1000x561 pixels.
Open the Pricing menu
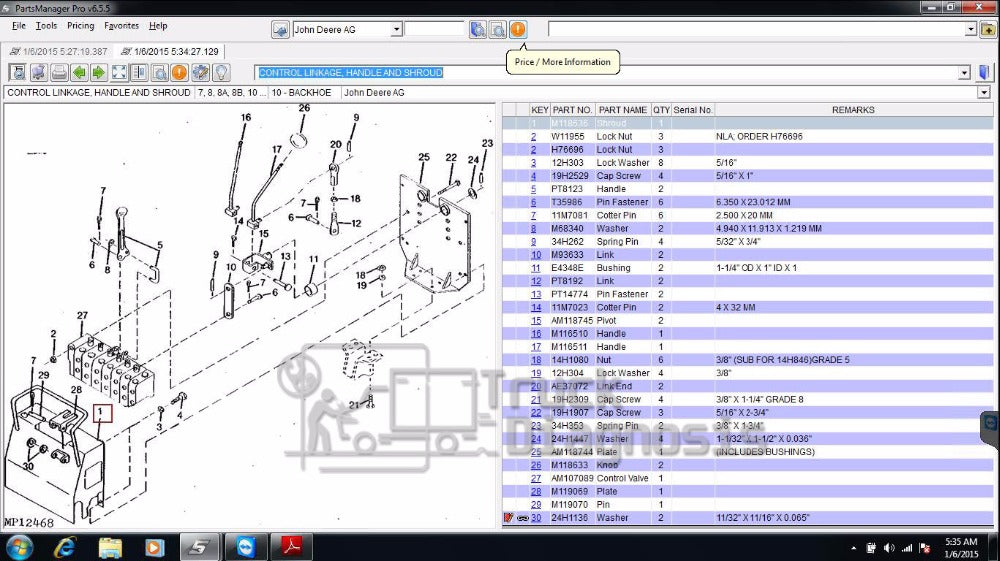click(80, 26)
